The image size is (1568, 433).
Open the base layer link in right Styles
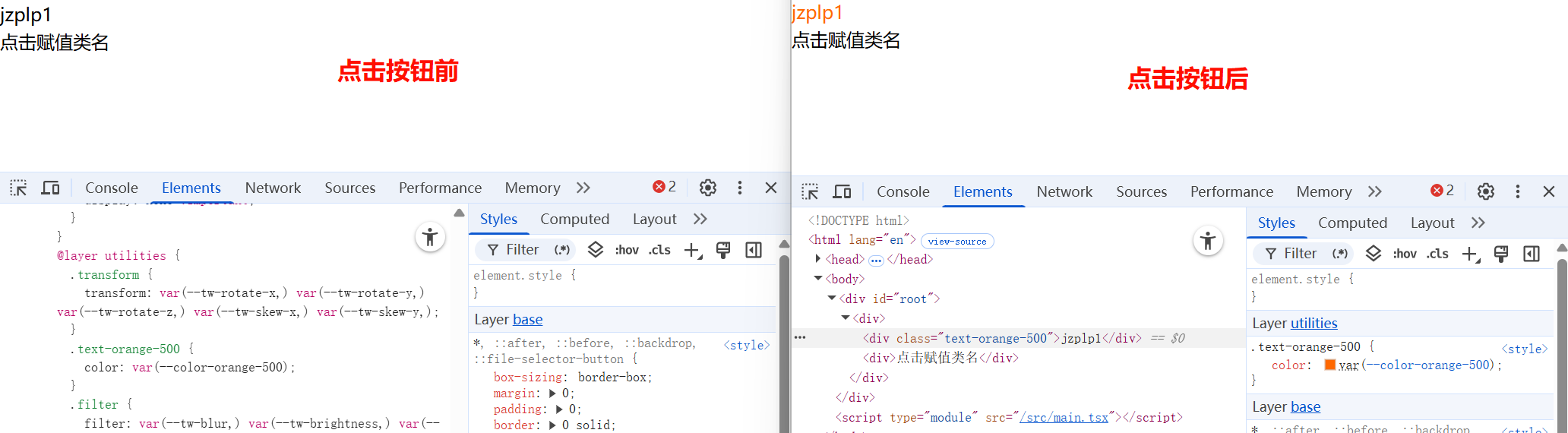coord(1306,407)
